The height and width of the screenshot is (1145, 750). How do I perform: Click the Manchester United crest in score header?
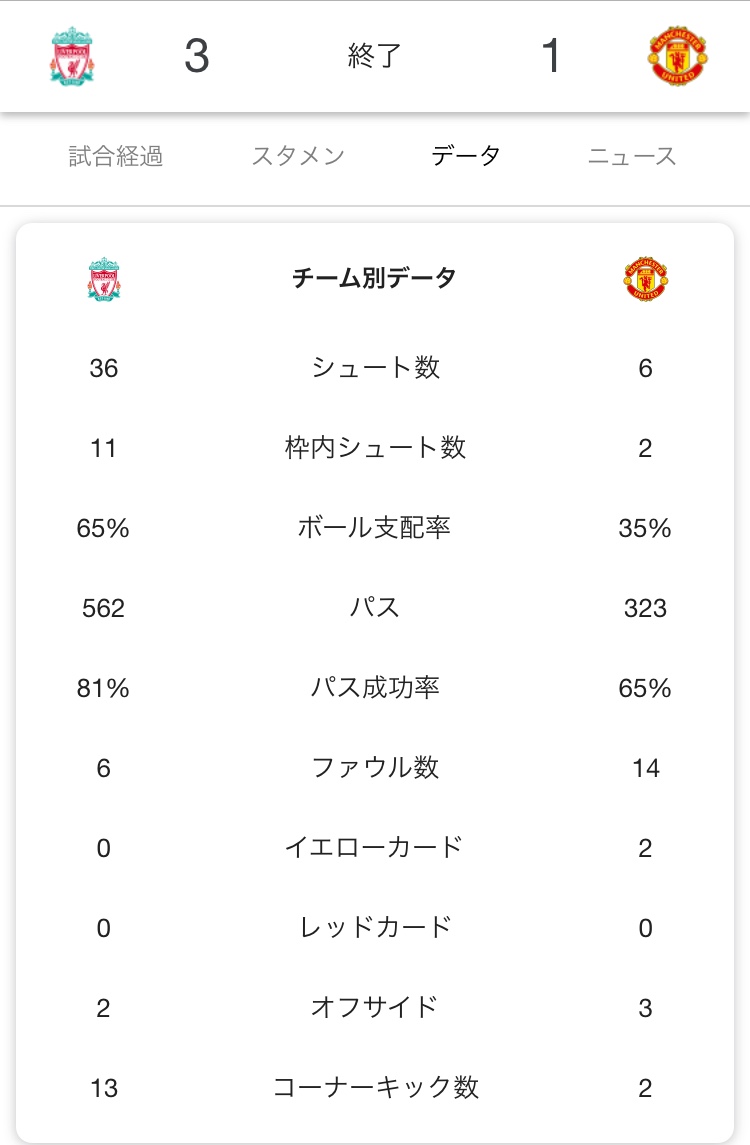pyautogui.click(x=678, y=56)
